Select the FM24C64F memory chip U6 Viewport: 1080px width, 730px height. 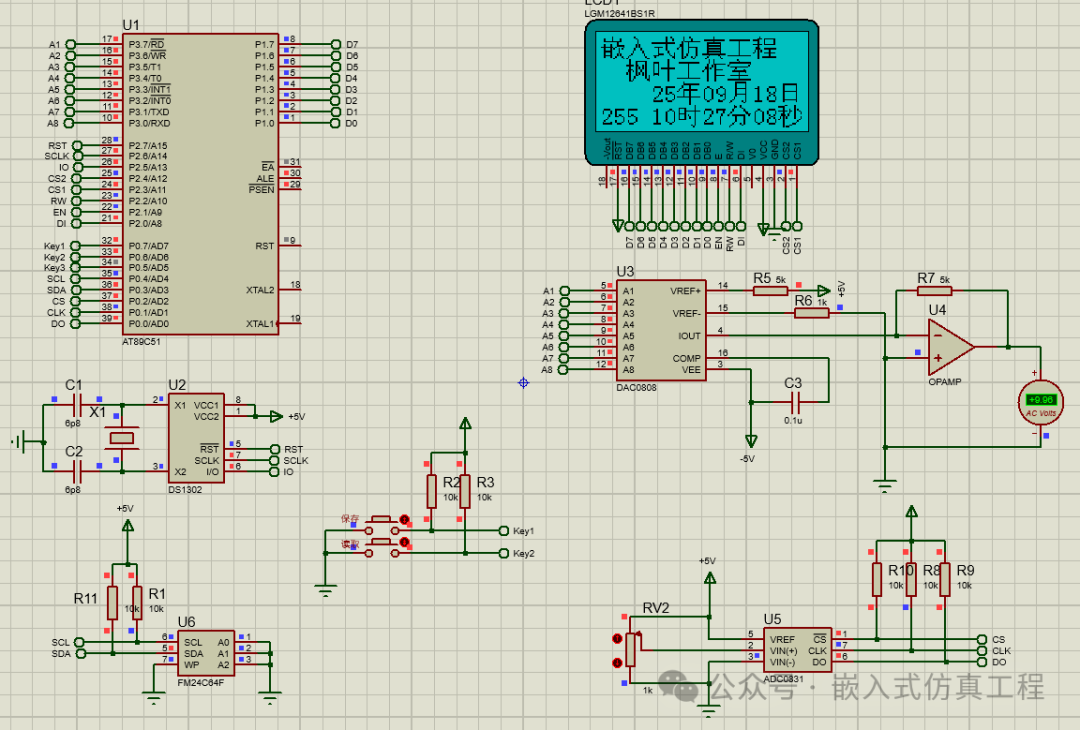click(206, 653)
